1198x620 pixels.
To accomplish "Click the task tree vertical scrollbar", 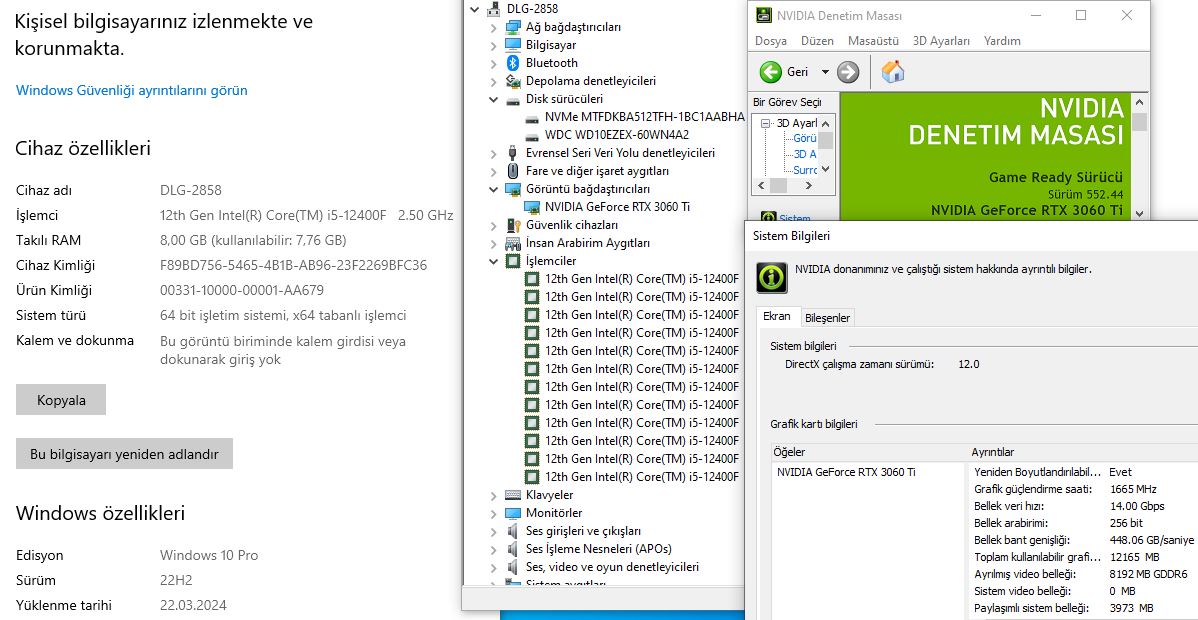I will tap(825, 146).
